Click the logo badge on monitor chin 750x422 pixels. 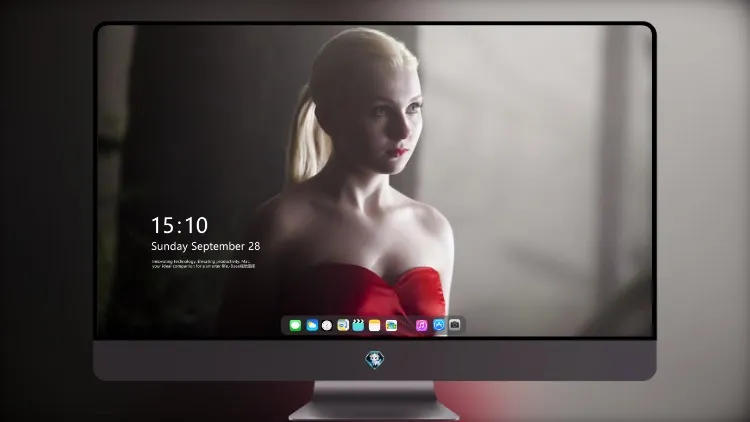tap(375, 360)
